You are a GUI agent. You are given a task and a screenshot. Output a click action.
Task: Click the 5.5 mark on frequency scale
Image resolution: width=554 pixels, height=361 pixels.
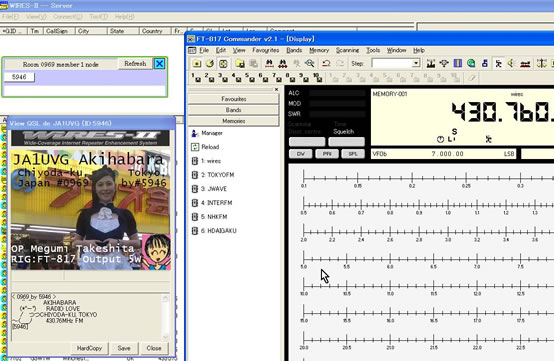tap(347, 267)
